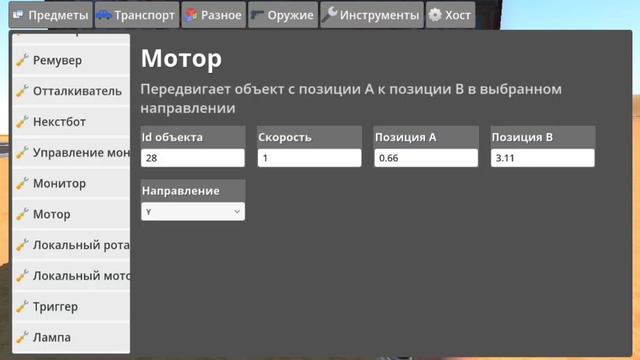Click the Мотор heading text
Image resolution: width=640 pixels, height=360 pixels.
[x=181, y=58]
